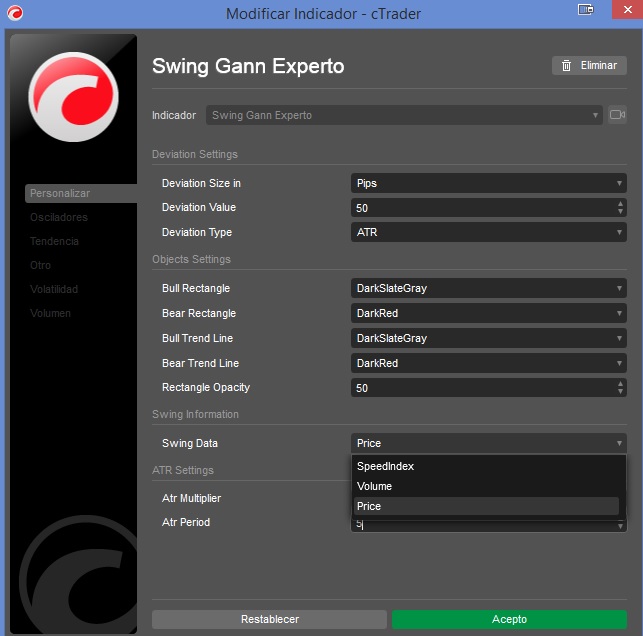Screen dimensions: 643x636
Task: Click the video camera icon beside Indicador
Action: pyautogui.click(x=617, y=115)
